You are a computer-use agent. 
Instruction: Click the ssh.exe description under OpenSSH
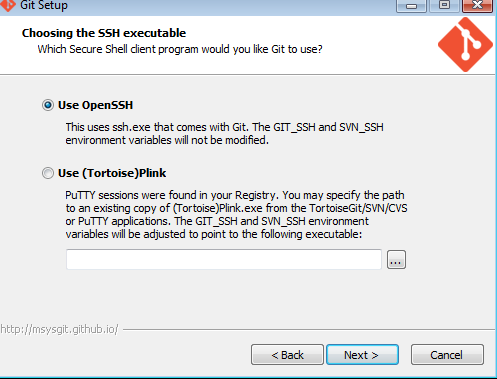click(224, 134)
